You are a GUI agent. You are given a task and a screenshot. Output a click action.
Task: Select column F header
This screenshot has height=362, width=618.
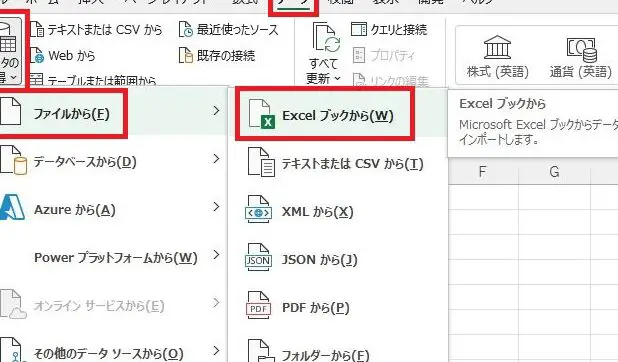482,172
